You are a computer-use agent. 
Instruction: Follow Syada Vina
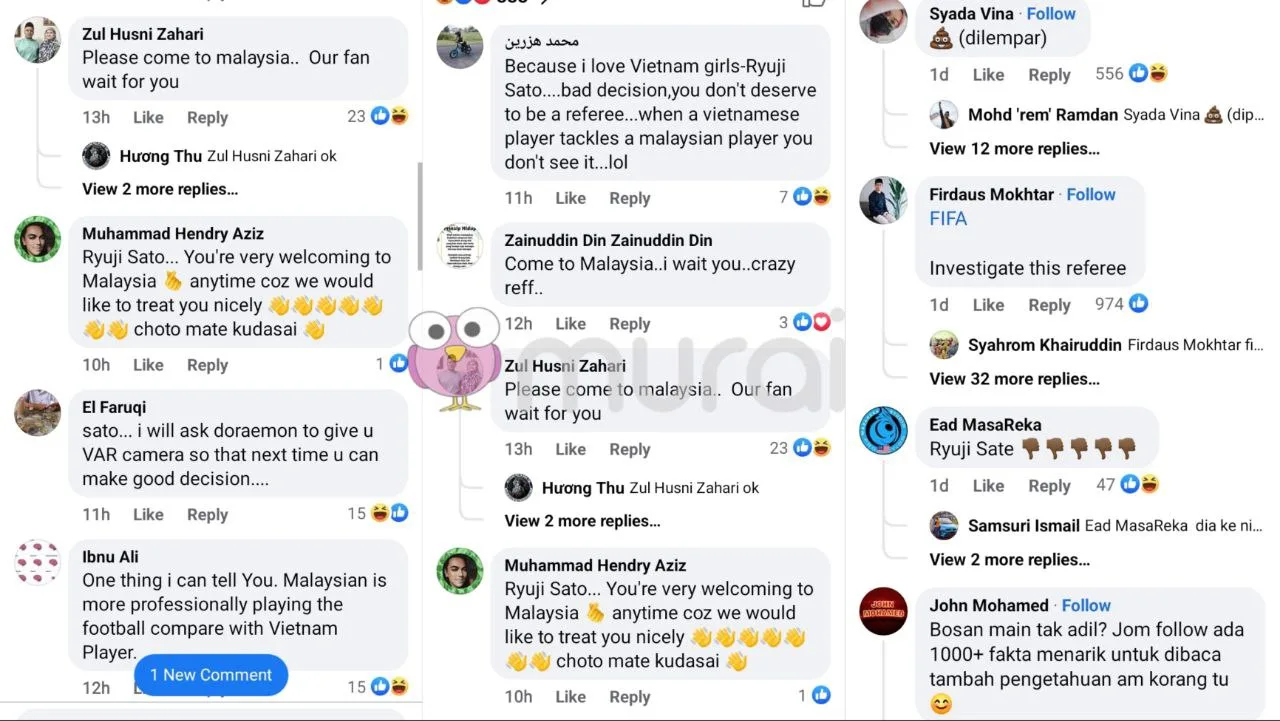tap(1051, 14)
